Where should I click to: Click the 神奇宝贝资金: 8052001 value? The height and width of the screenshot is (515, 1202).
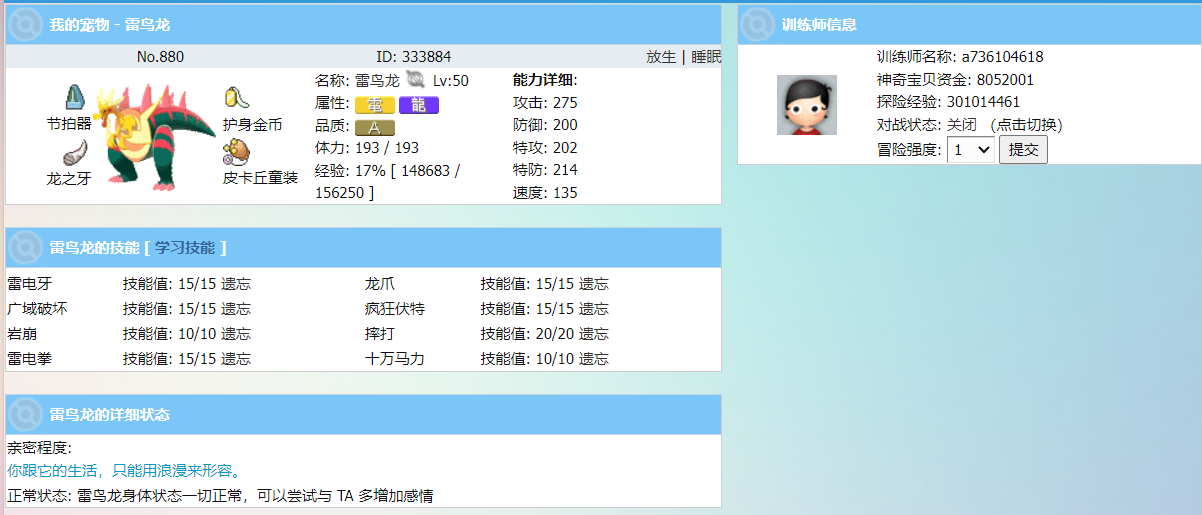point(955,80)
